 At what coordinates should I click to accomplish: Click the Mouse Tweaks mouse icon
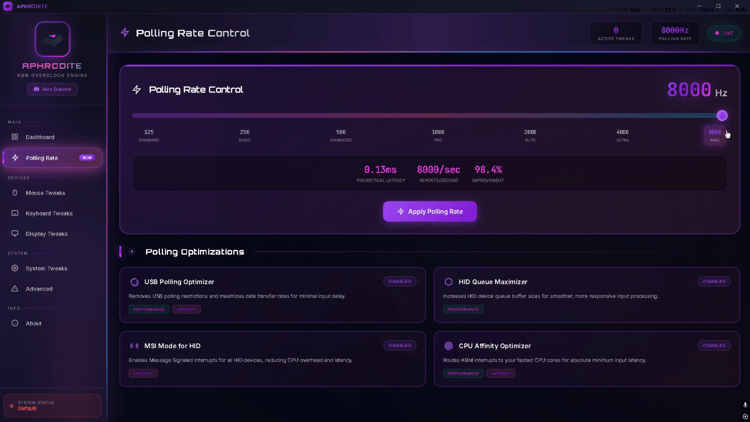click(x=15, y=193)
